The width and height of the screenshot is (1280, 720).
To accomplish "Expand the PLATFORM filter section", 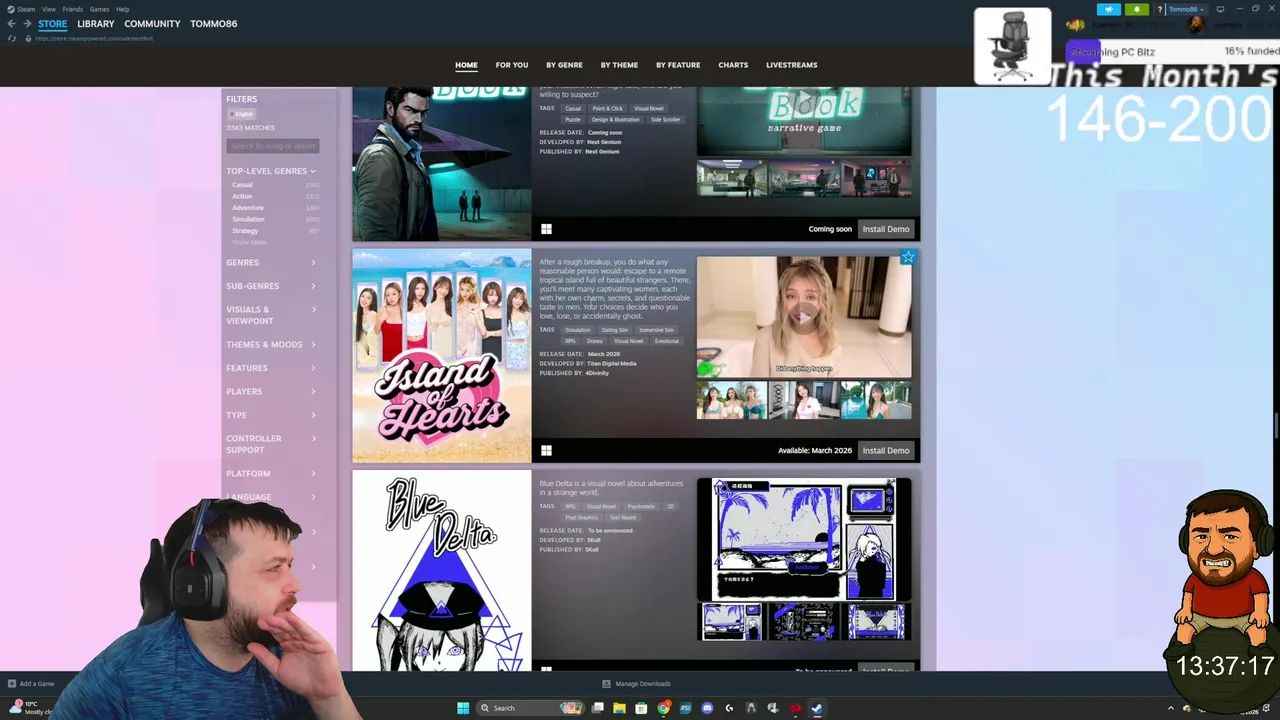I will click(271, 474).
